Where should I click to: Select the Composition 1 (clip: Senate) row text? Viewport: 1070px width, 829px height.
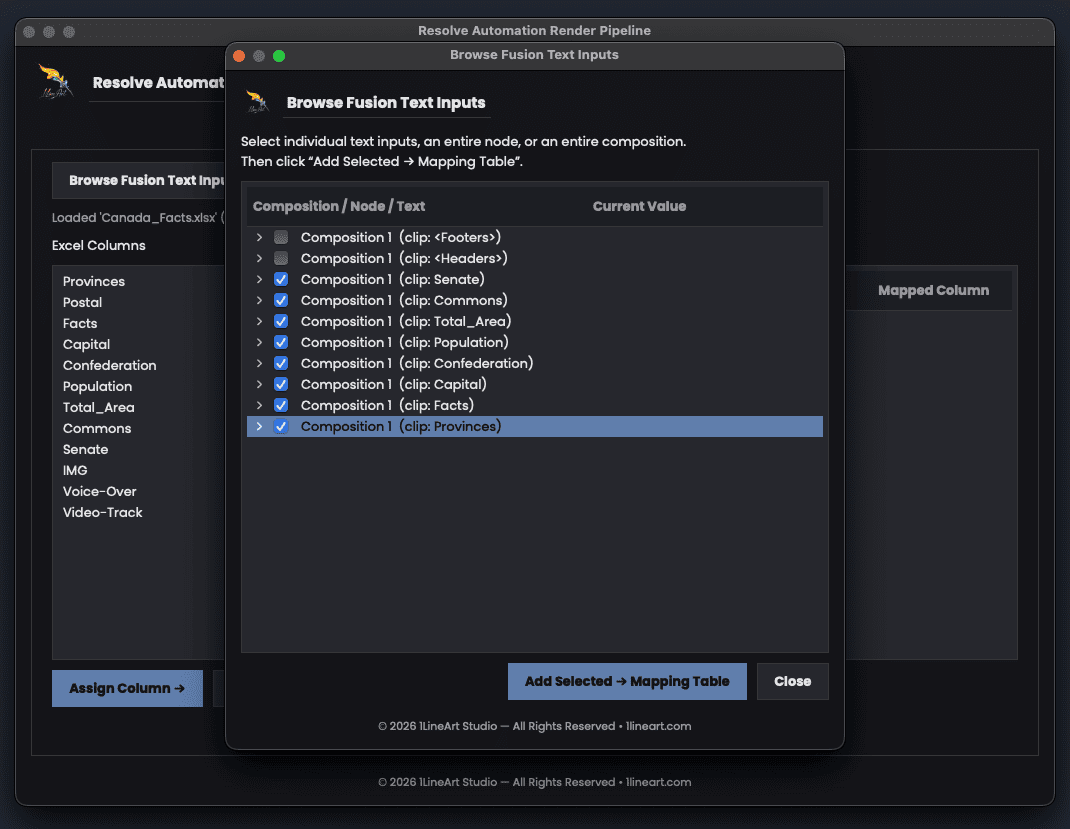pyautogui.click(x=392, y=279)
